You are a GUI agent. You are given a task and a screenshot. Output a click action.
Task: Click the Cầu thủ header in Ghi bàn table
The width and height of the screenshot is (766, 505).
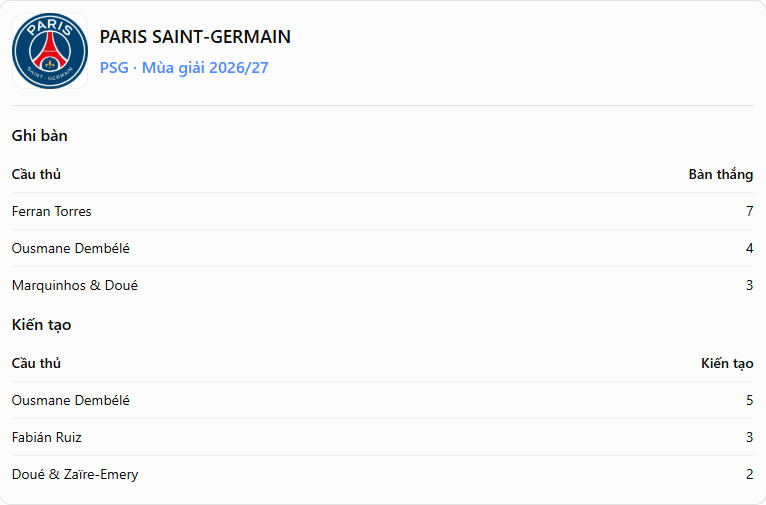tap(36, 174)
